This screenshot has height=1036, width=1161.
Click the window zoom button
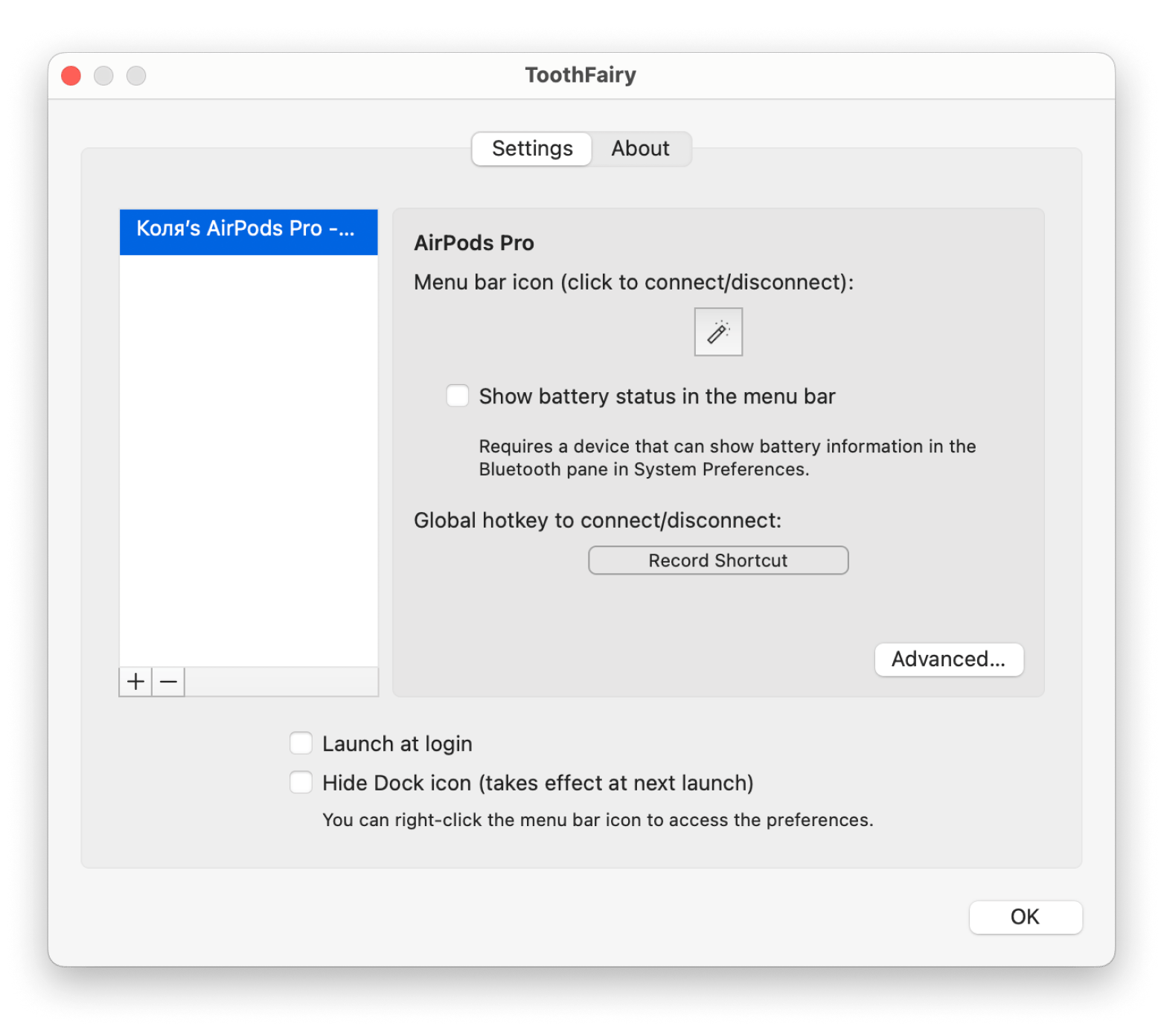[136, 76]
